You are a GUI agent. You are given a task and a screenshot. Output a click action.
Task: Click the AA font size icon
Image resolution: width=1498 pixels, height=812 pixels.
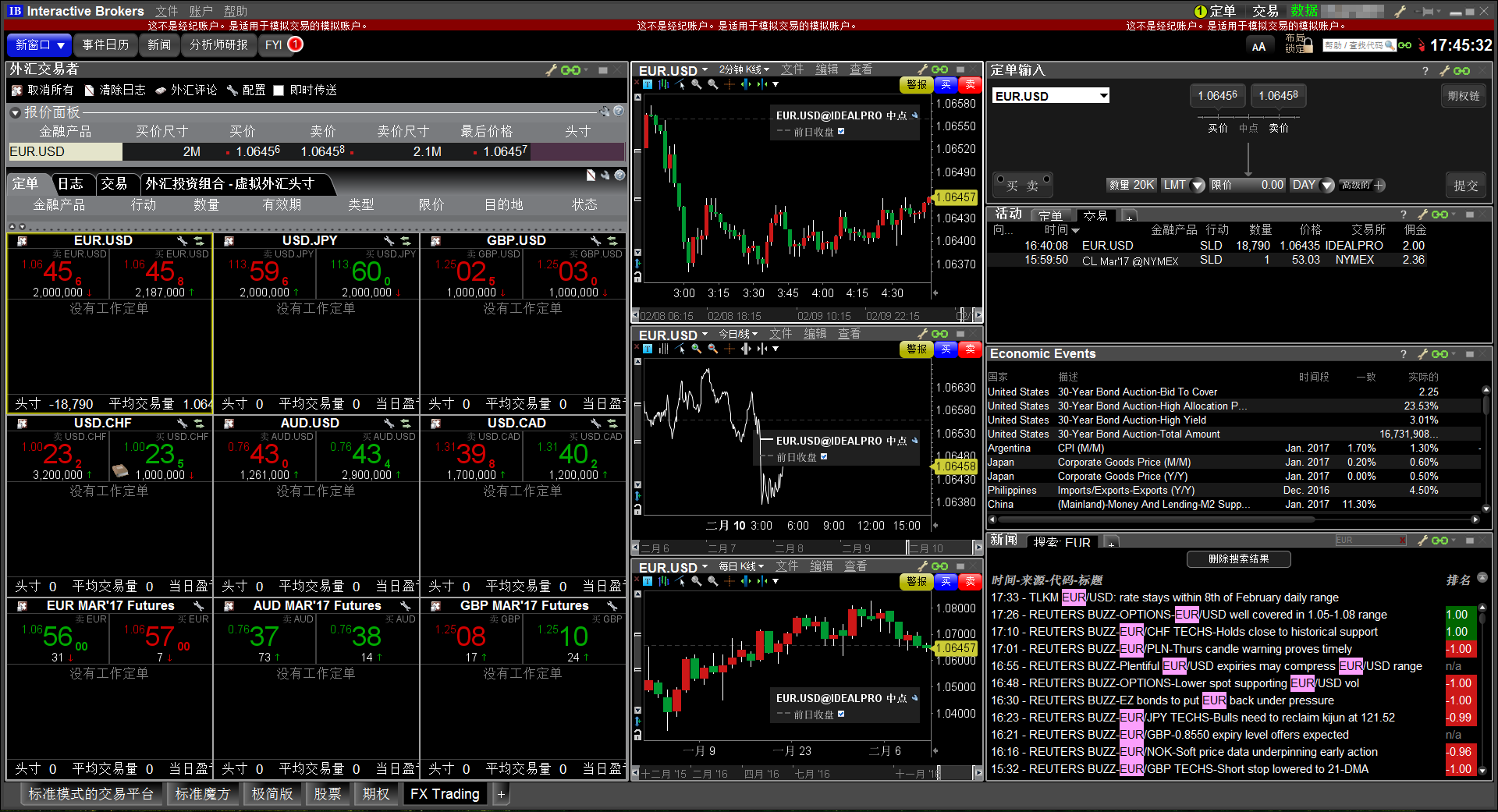tap(1258, 47)
